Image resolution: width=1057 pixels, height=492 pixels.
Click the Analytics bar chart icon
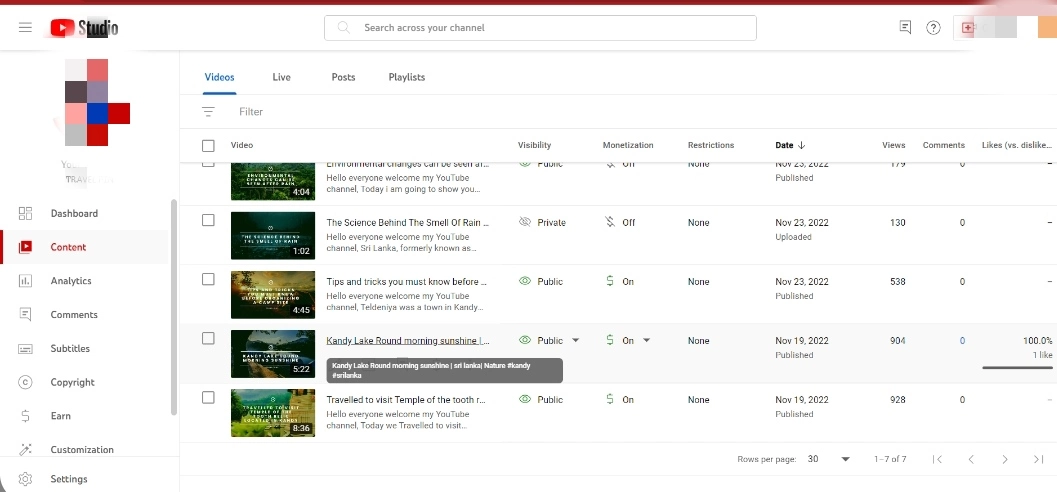pos(25,281)
